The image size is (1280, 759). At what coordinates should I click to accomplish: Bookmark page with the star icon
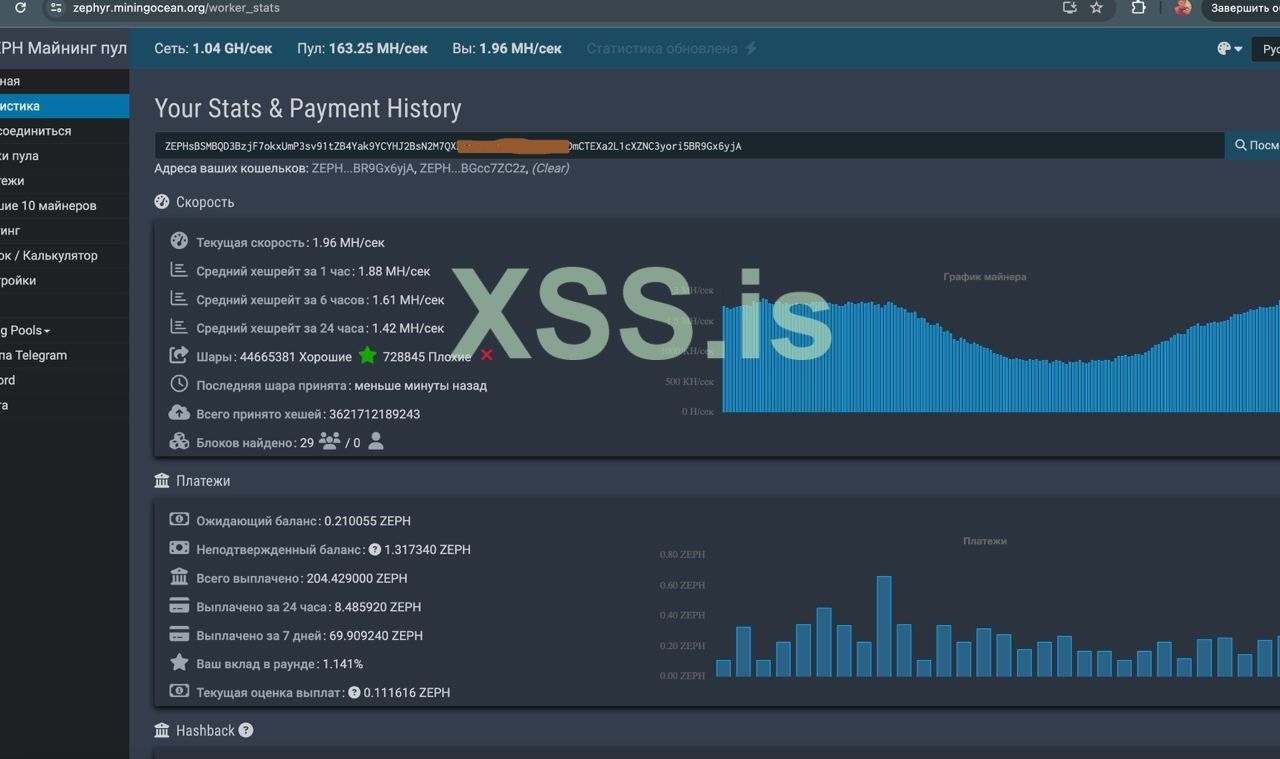click(x=1096, y=8)
